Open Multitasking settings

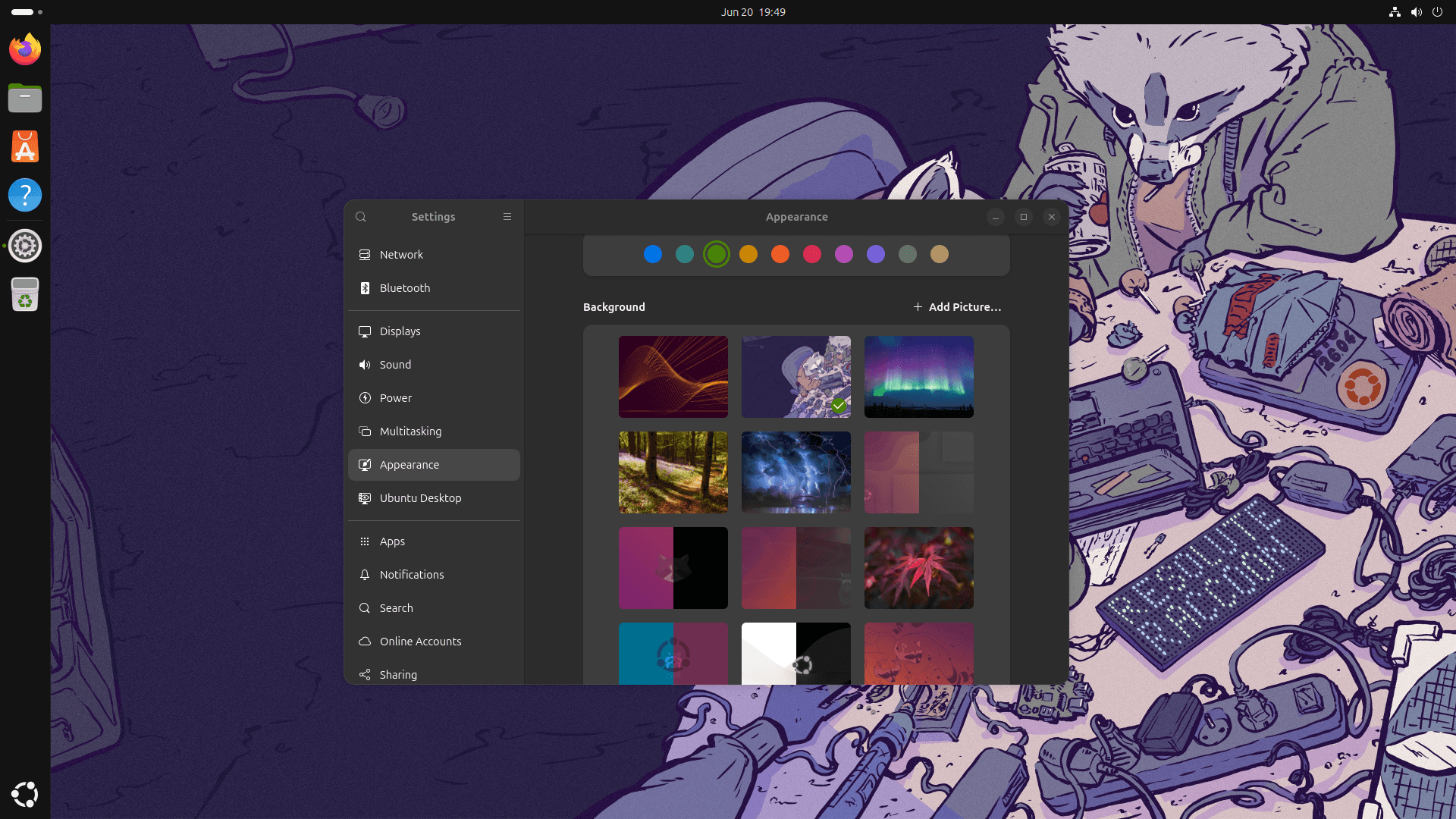pos(434,431)
